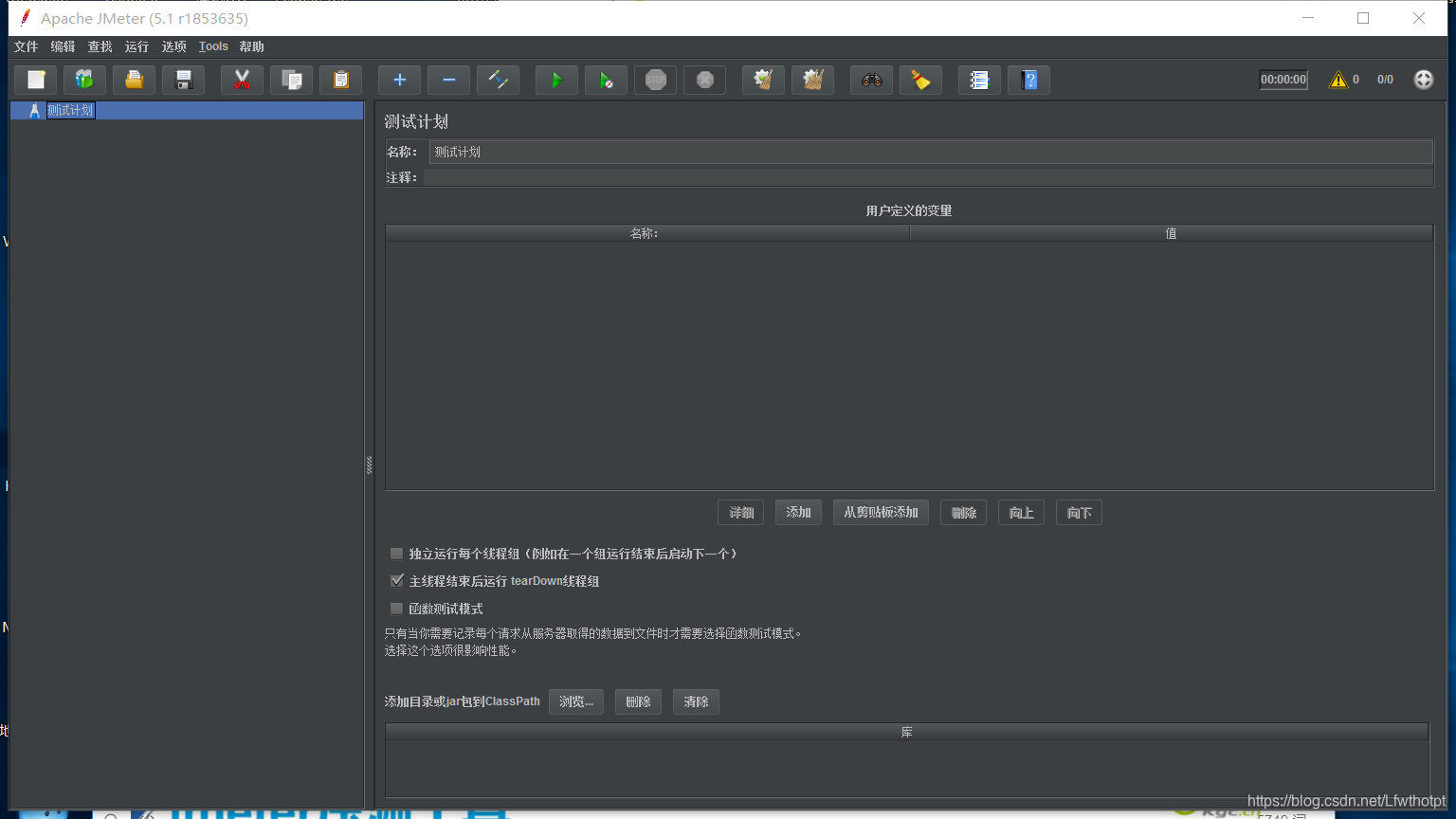This screenshot has width=1456, height=819.
Task: Click the 删除 button next to 浏览...
Action: click(639, 702)
